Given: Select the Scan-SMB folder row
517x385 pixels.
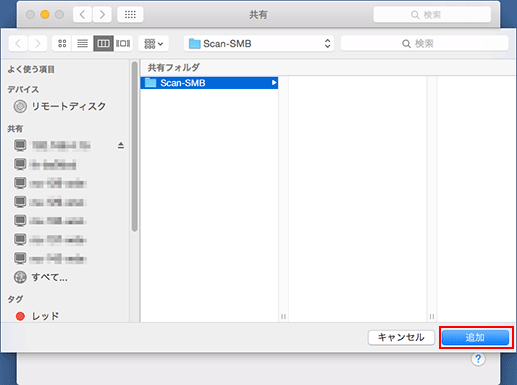Looking at the screenshot, I should (209, 83).
